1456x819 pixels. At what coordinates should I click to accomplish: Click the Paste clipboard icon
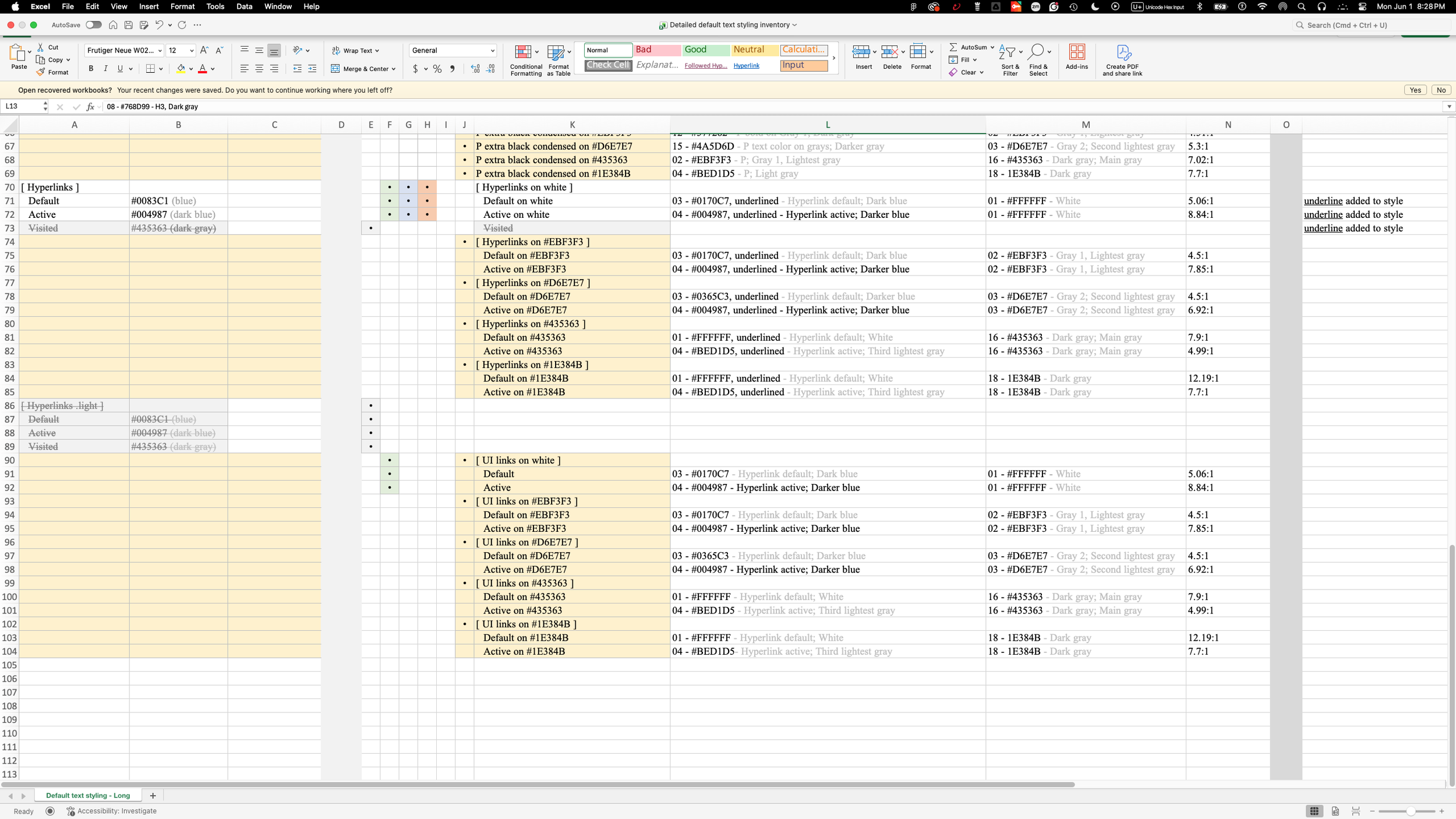[x=17, y=53]
